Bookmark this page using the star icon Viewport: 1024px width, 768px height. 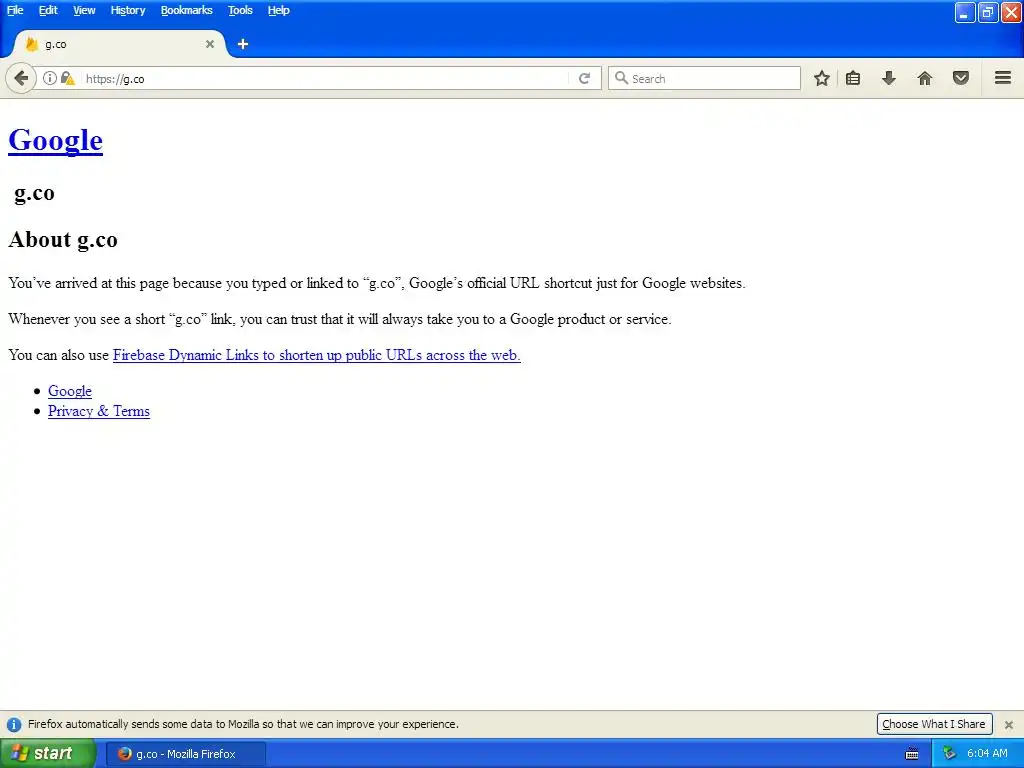click(822, 78)
